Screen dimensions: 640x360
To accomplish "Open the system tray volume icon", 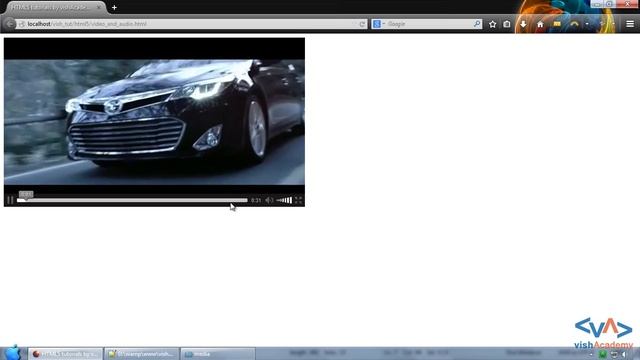I will [x=624, y=354].
